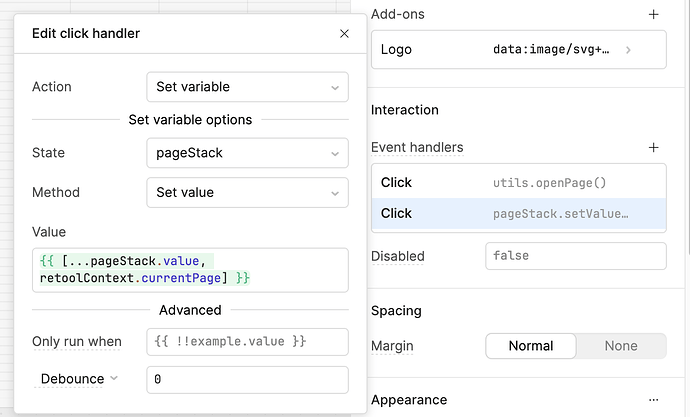Open the Action dropdown set to Set variable

tap(247, 87)
